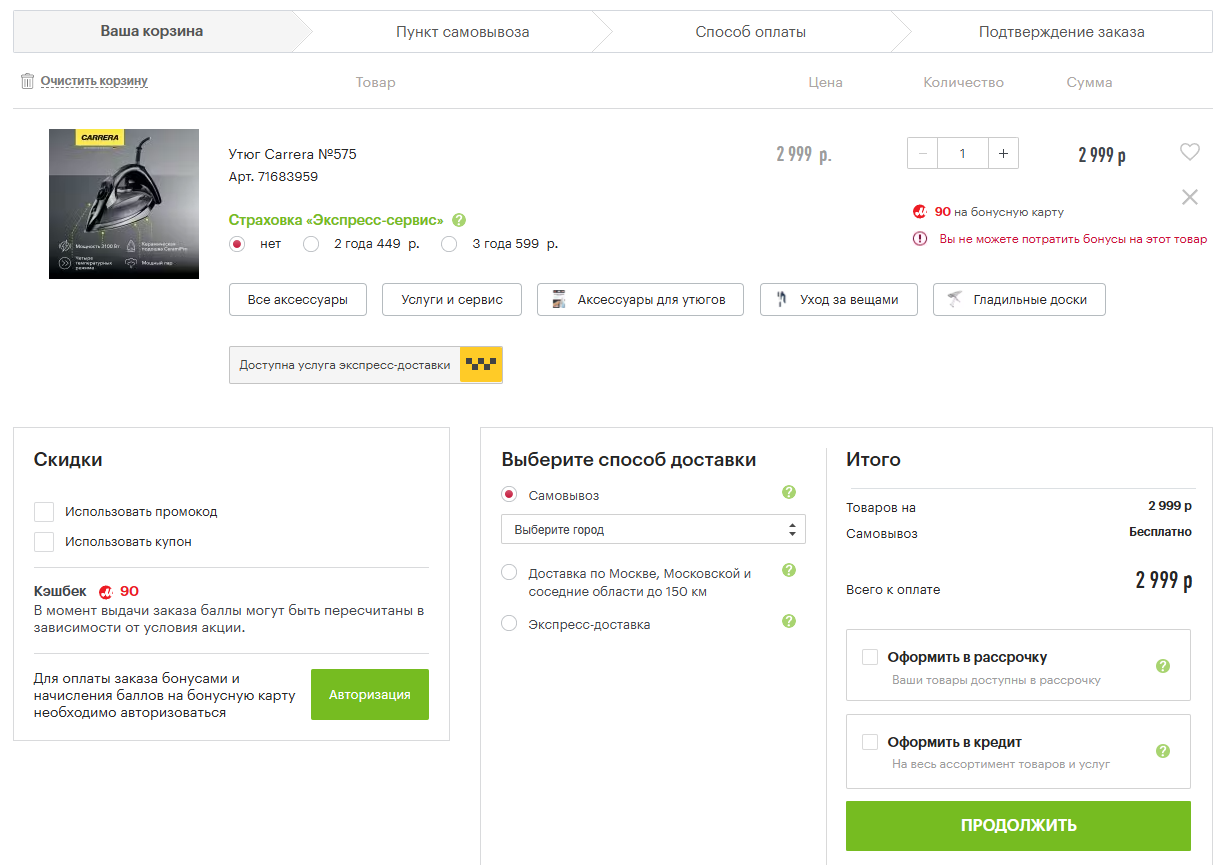The image size is (1217, 865).
Task: Click the trash icon to clear cart
Action: coord(27,81)
